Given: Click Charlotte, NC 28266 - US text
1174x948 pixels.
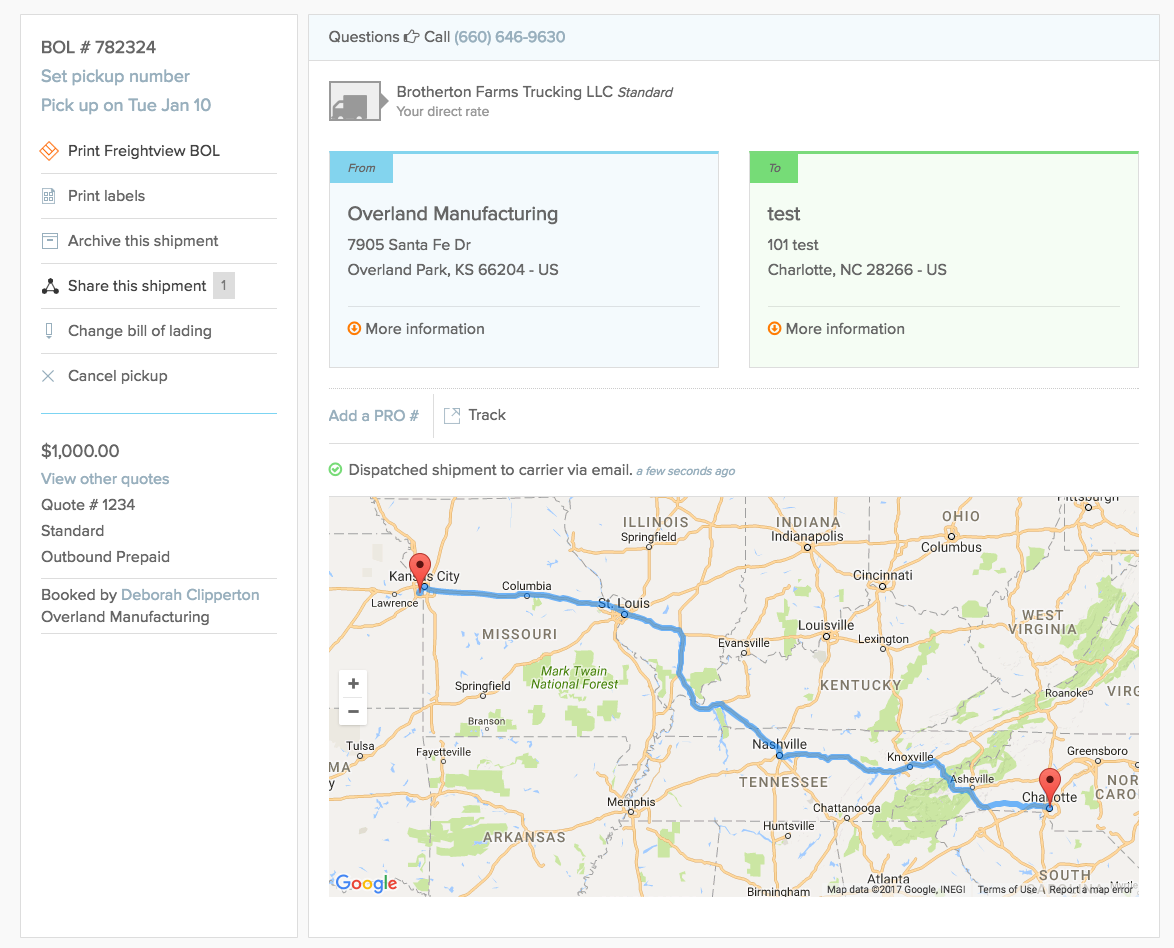Looking at the screenshot, I should pos(857,270).
